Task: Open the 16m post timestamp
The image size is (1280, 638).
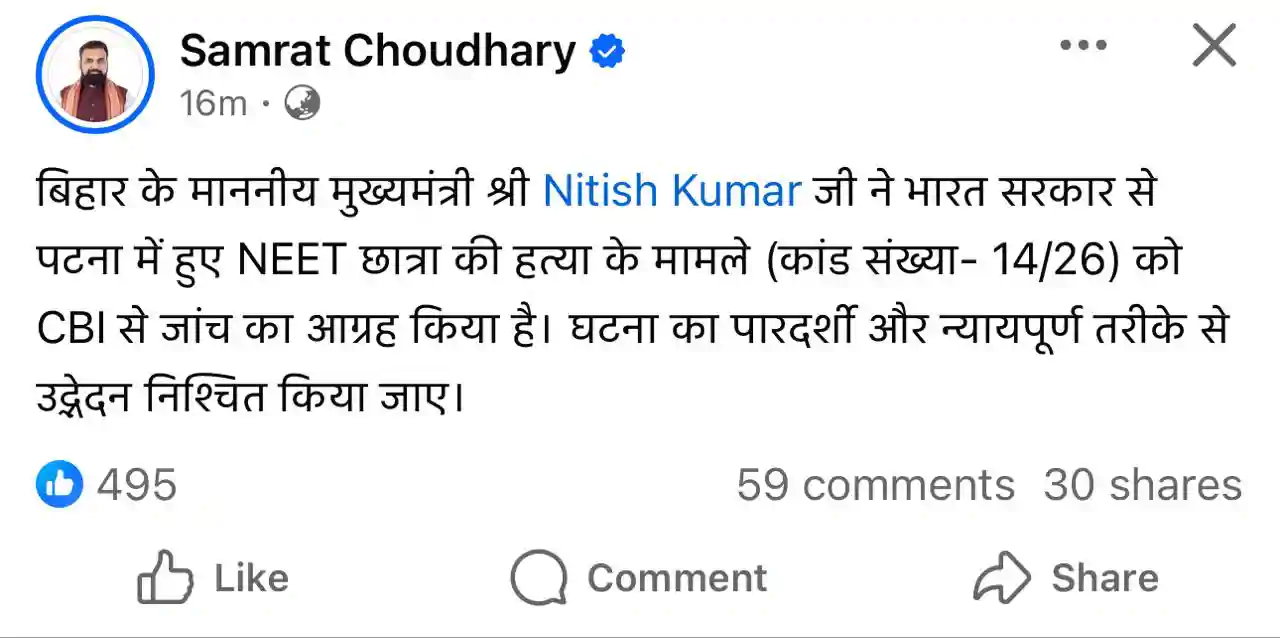Action: tap(213, 102)
